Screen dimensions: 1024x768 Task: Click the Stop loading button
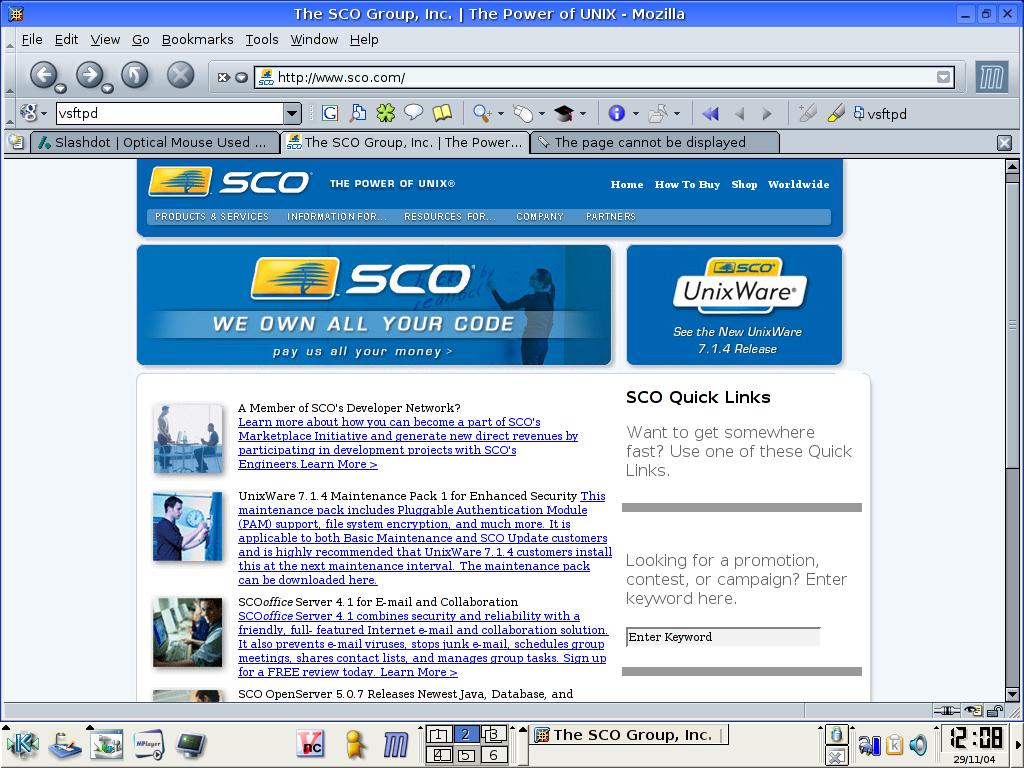[x=180, y=74]
